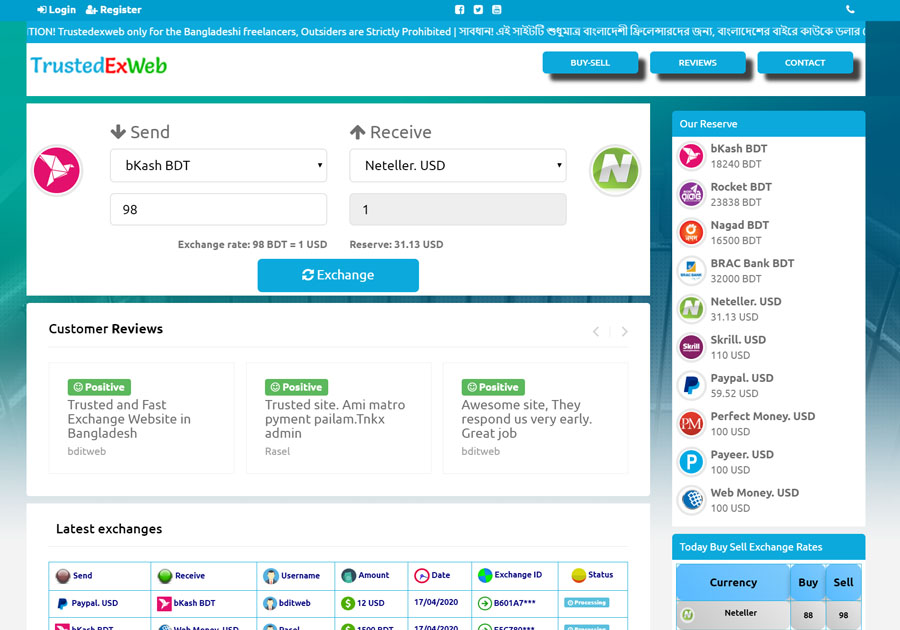Click the Facebook icon in top bar

(x=459, y=10)
